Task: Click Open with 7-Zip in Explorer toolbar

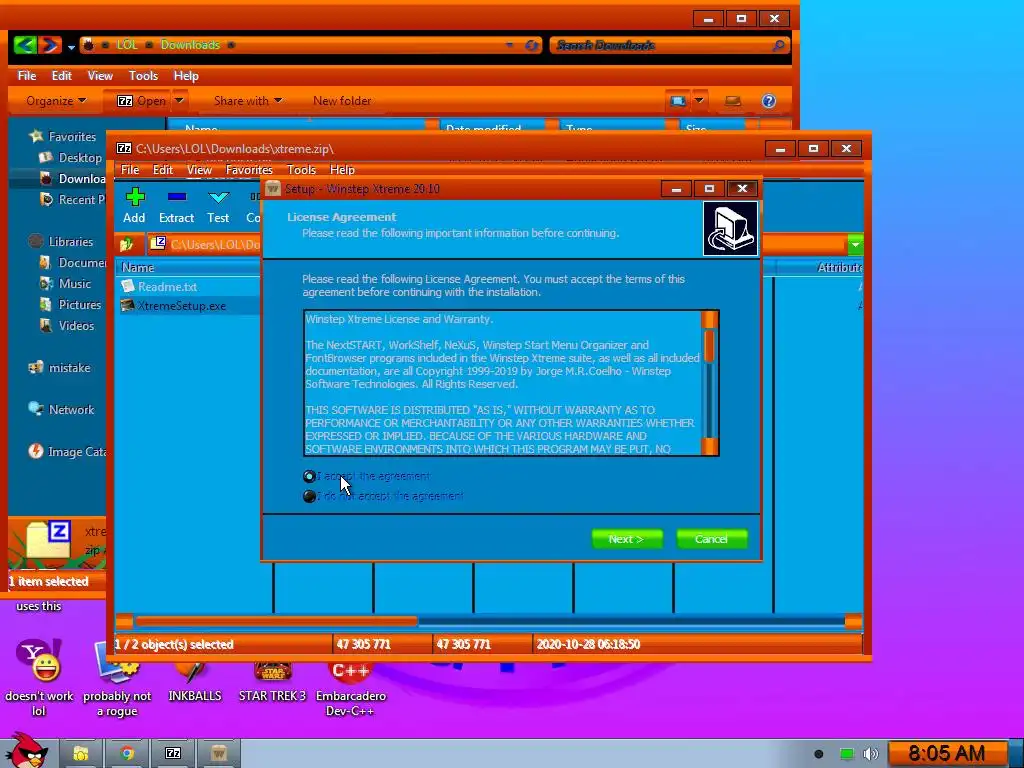Action: pos(141,101)
